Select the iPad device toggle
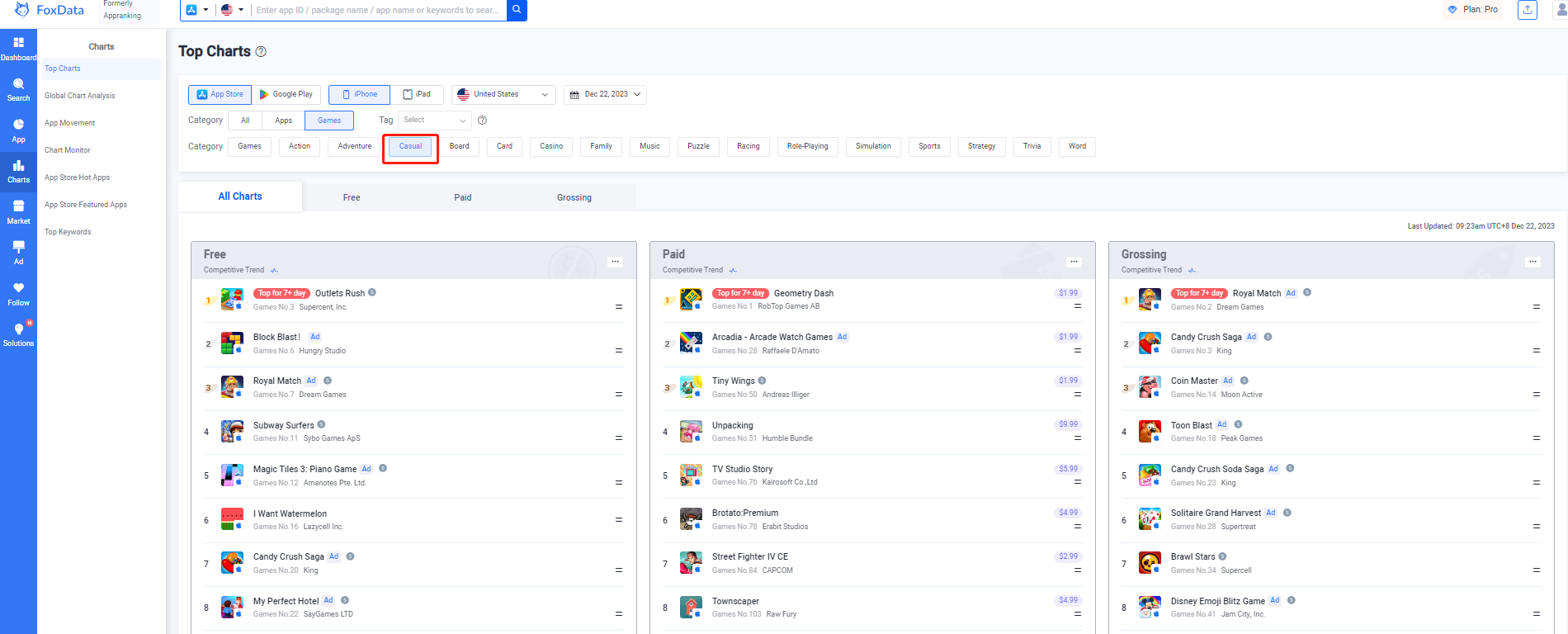This screenshot has height=634, width=1568. pos(417,95)
